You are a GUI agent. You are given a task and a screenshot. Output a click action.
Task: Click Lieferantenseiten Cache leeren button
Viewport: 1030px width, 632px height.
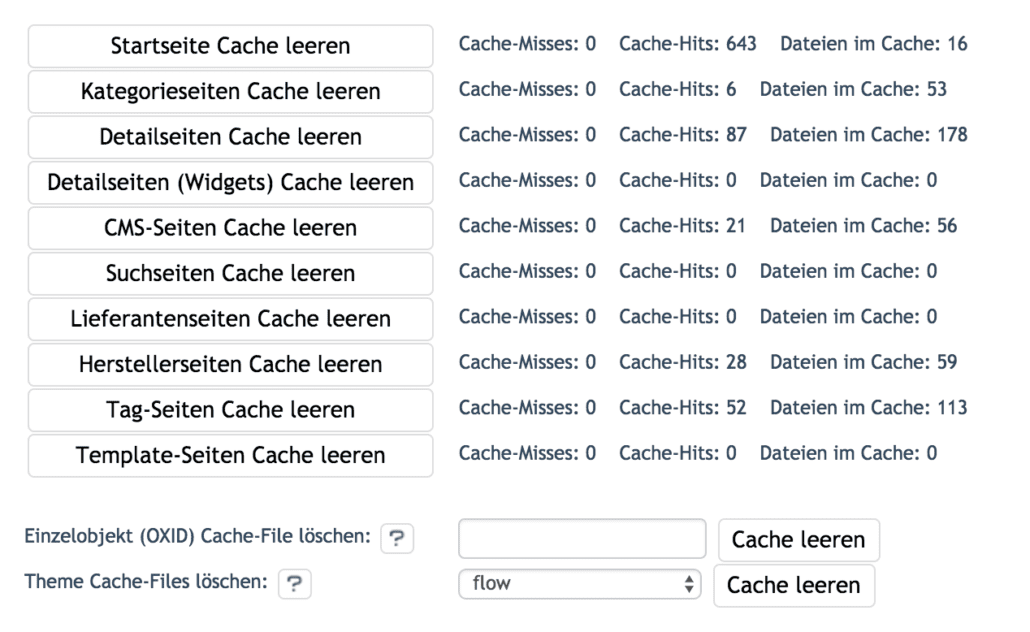[231, 319]
